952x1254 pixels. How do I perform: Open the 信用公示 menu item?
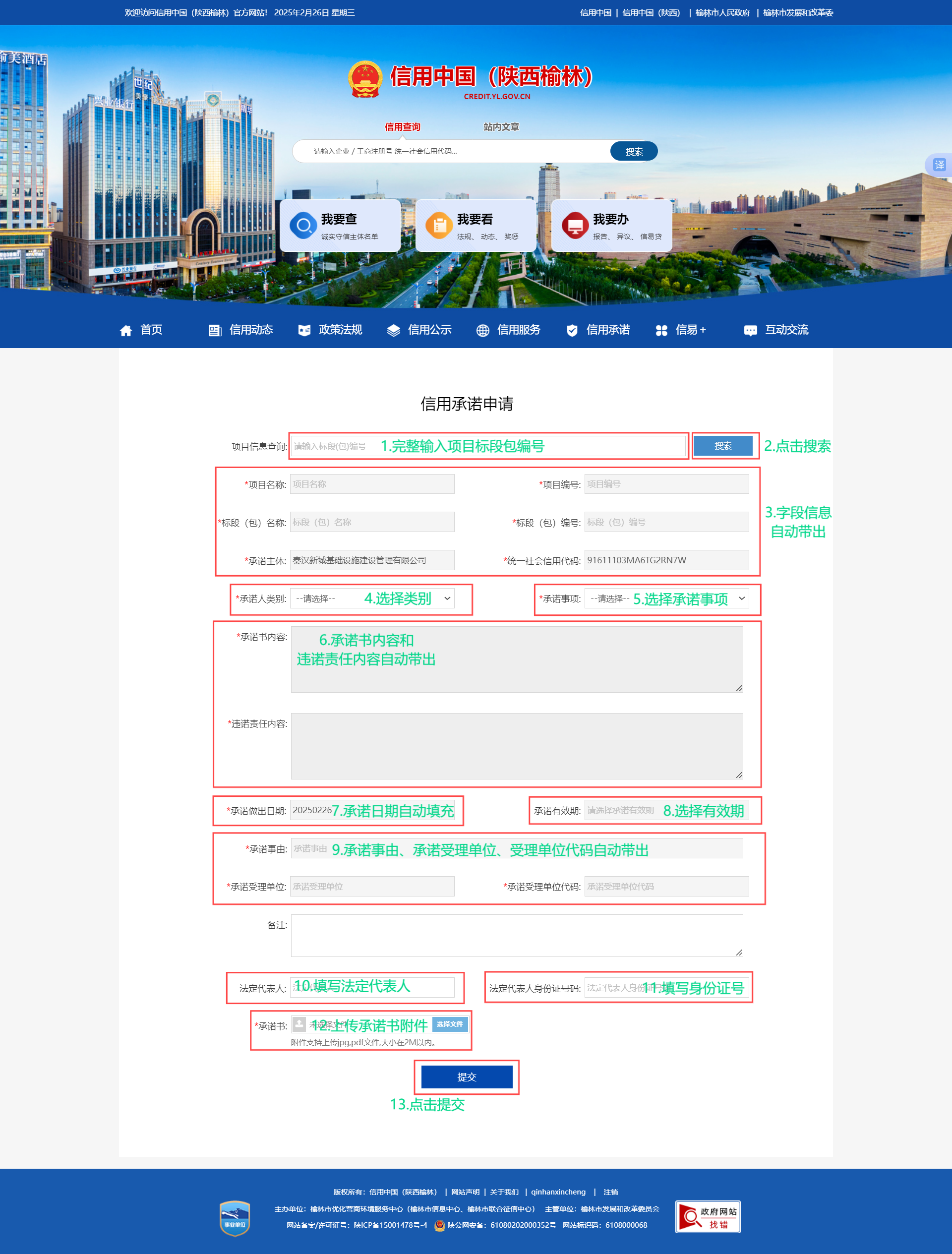click(x=430, y=330)
